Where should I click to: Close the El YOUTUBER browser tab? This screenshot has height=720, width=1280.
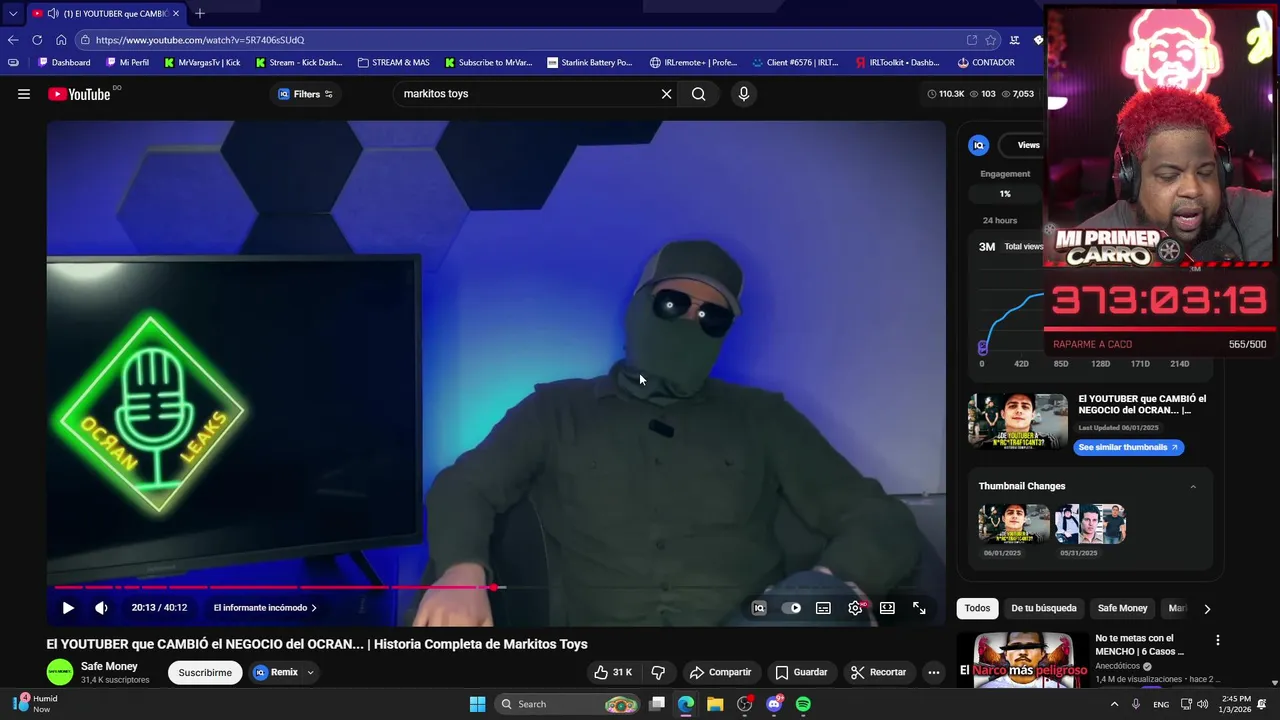click(x=176, y=13)
